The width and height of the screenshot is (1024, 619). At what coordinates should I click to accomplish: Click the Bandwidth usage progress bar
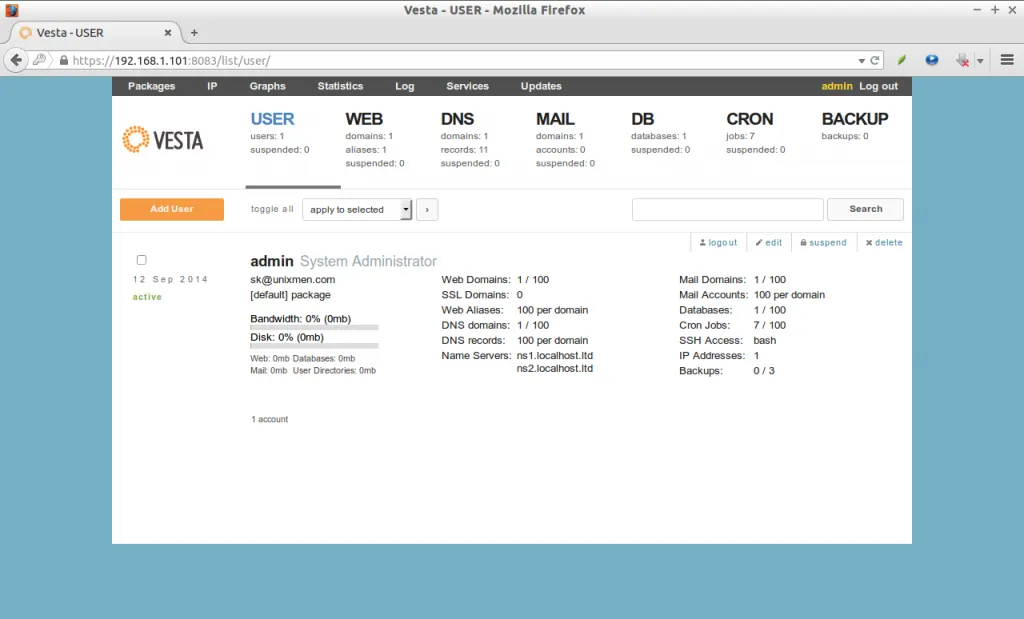click(x=314, y=327)
